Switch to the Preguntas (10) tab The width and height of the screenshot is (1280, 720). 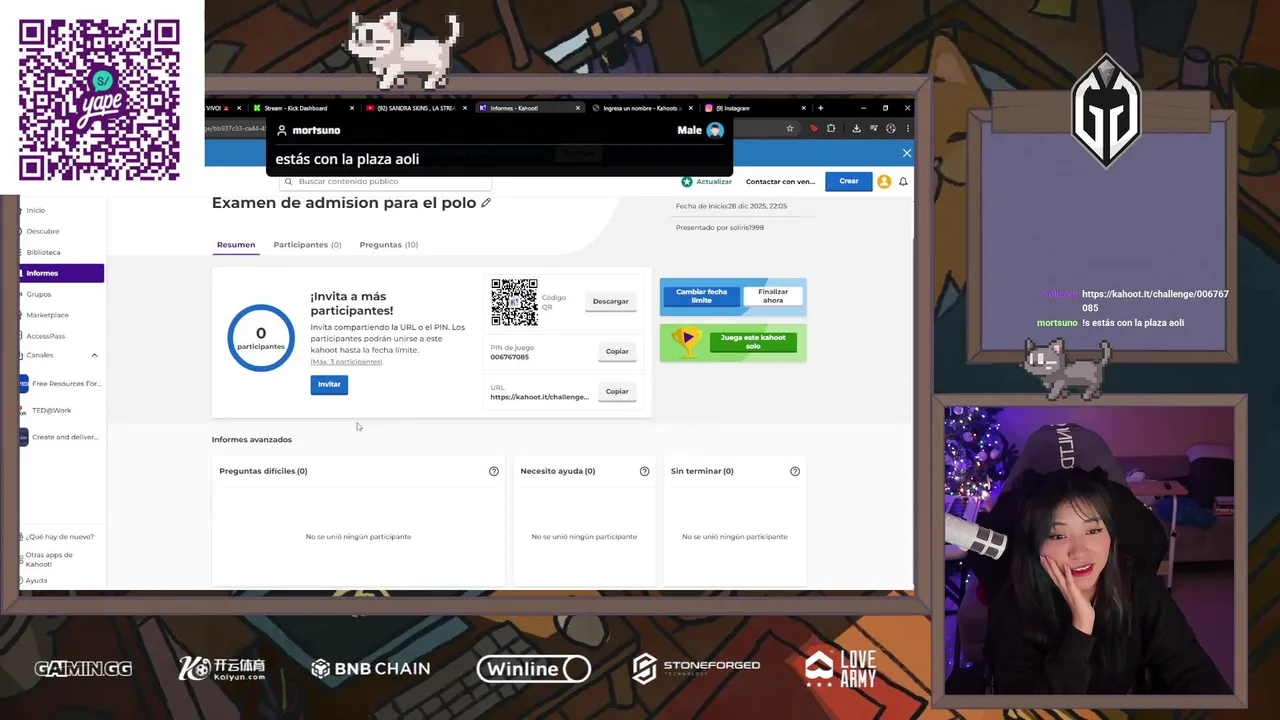click(x=389, y=245)
